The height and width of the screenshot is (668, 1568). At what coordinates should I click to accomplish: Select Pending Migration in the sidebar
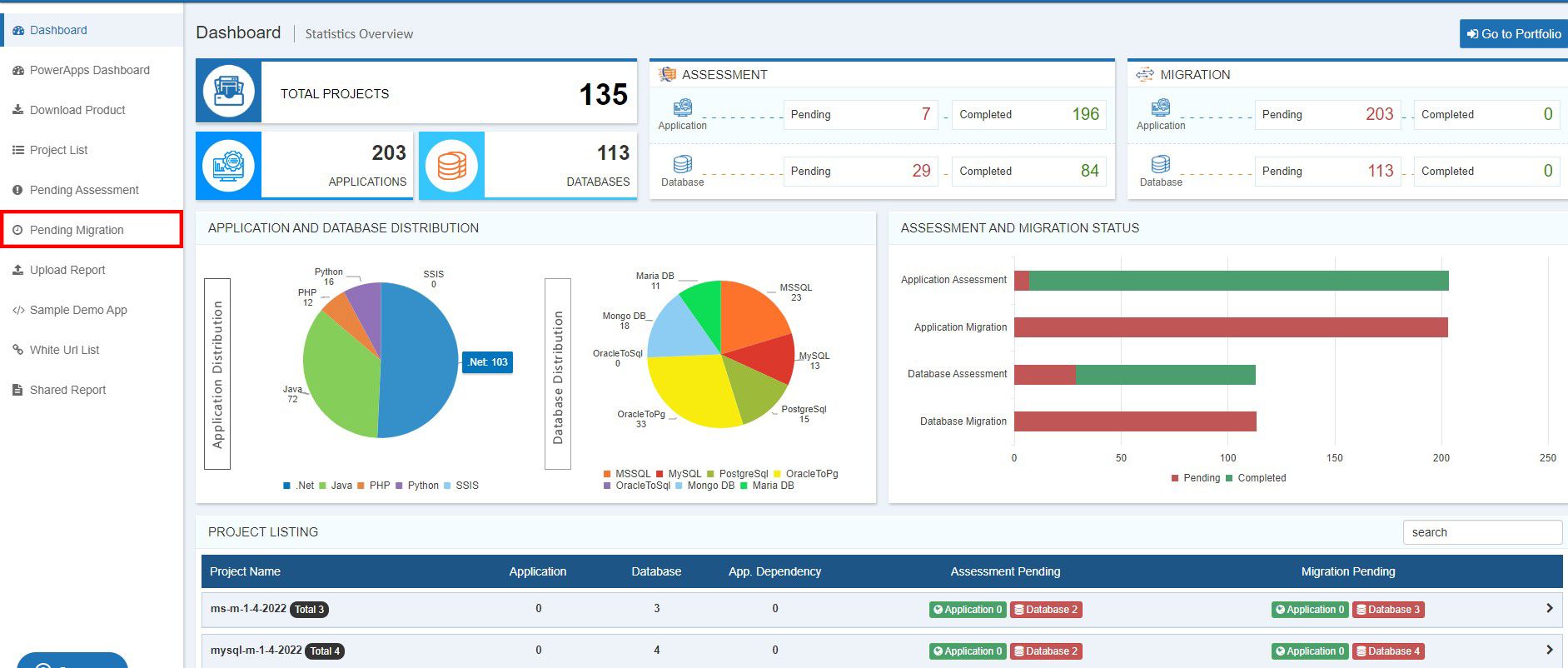tap(92, 230)
